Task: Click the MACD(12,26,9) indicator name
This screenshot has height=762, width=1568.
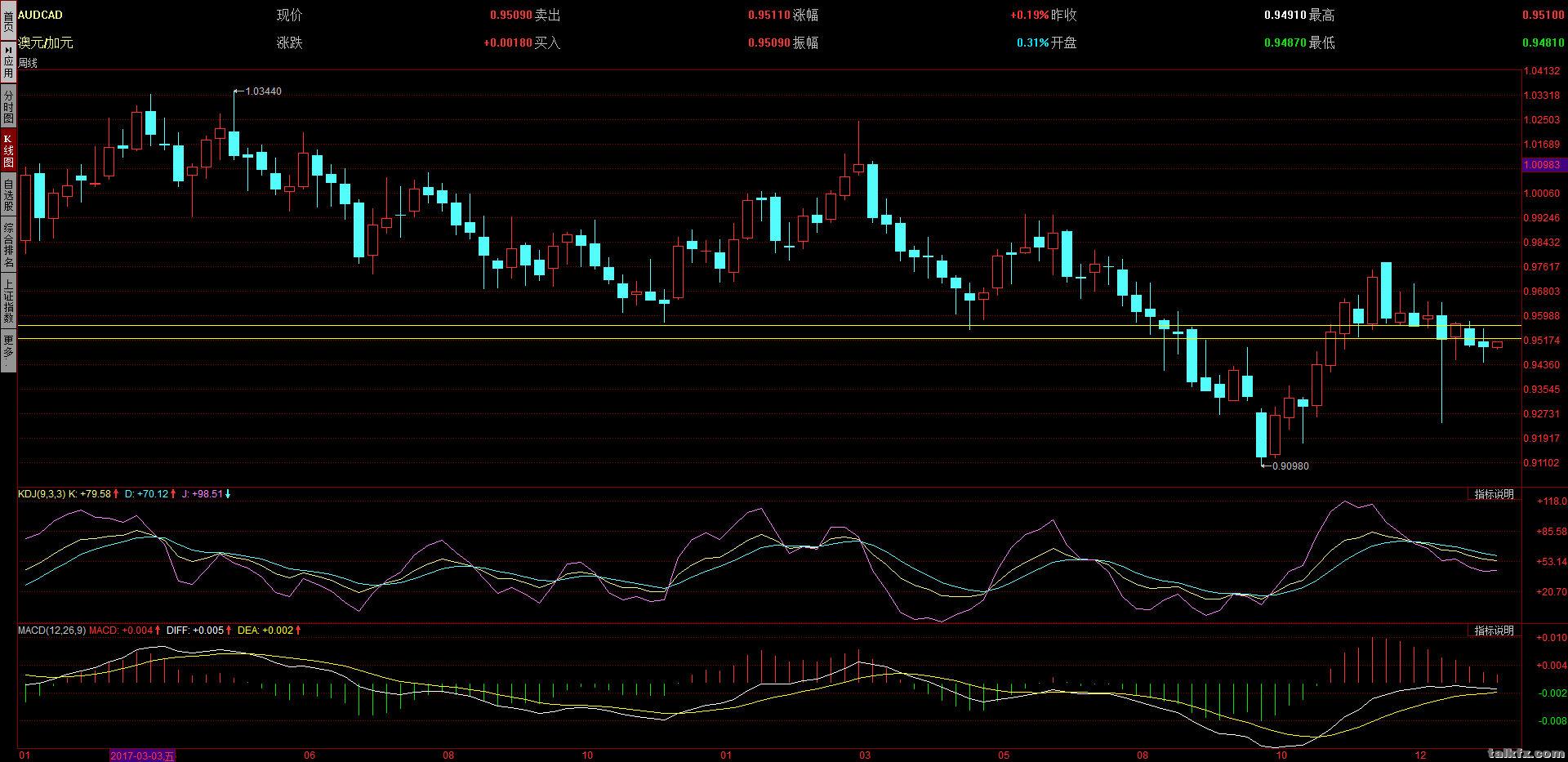Action: [51, 631]
